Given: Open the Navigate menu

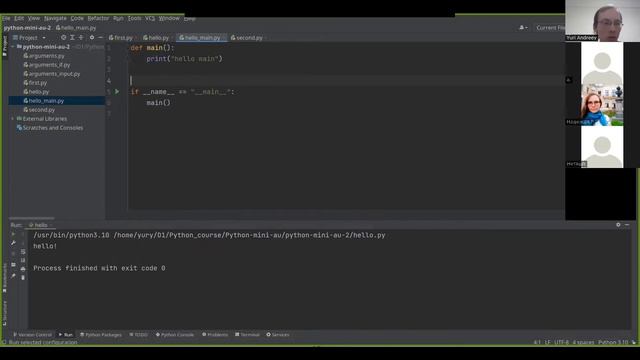Looking at the screenshot, I should point(55,18).
